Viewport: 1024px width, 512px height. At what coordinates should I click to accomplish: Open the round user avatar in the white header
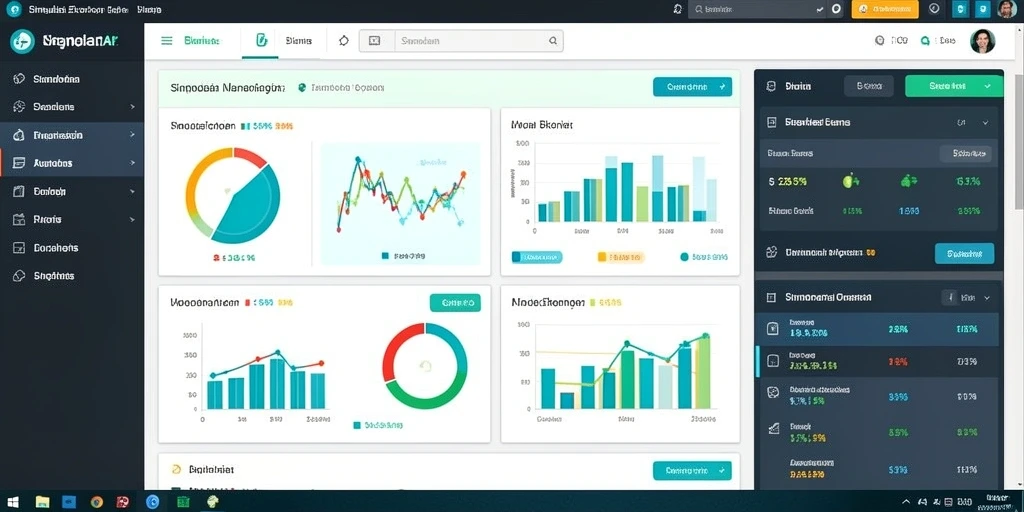pos(982,40)
